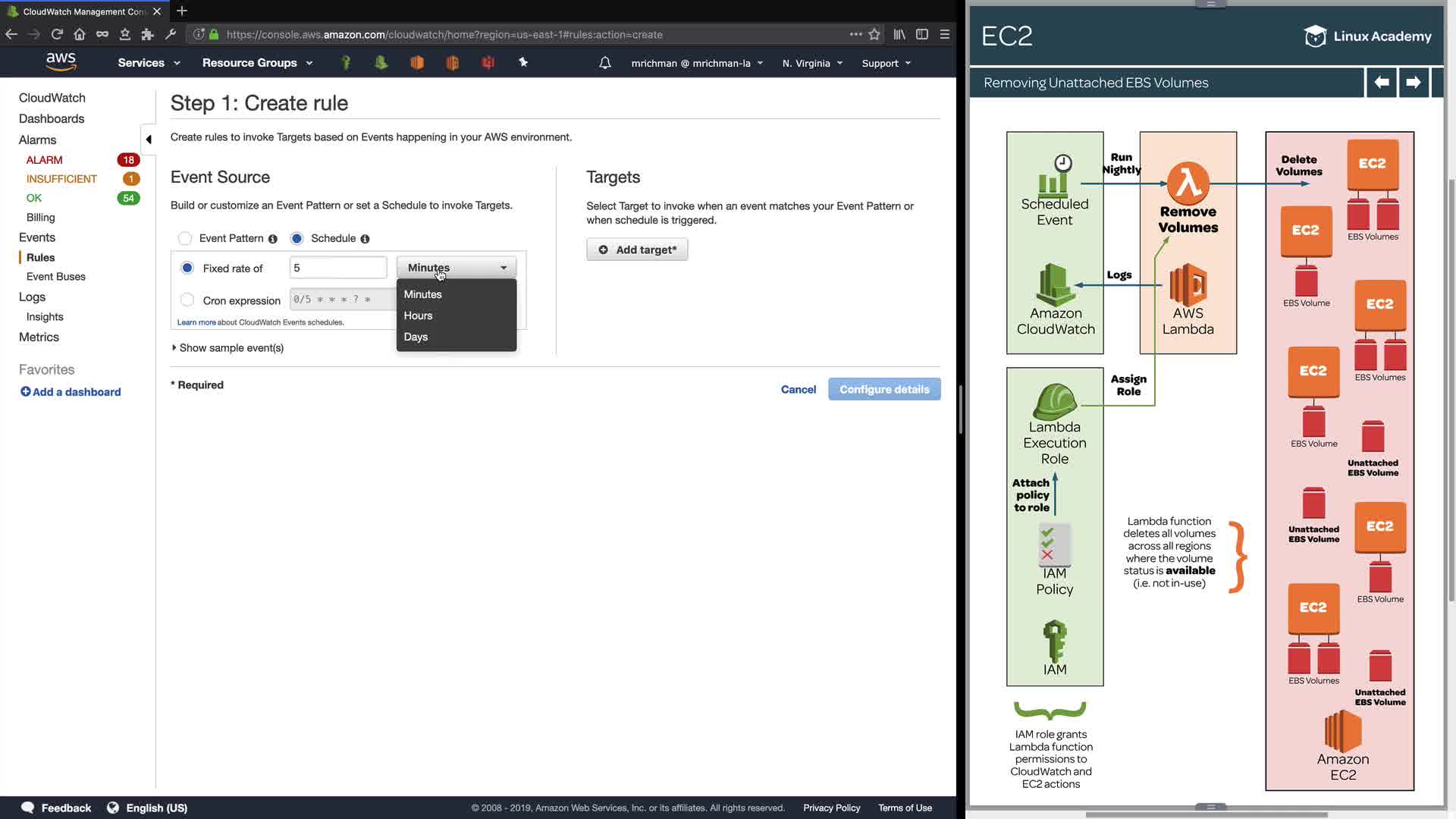Select the Event Pattern radio button

point(185,238)
